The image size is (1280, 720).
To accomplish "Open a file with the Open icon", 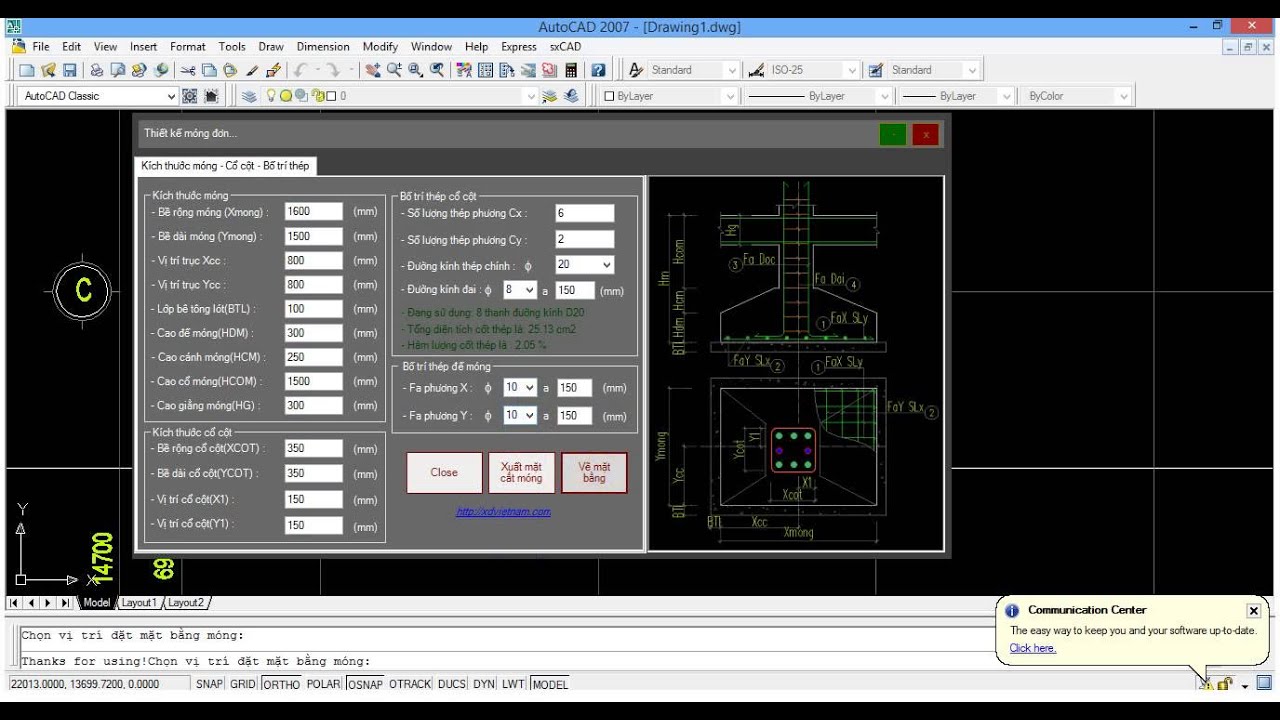I will (x=48, y=70).
